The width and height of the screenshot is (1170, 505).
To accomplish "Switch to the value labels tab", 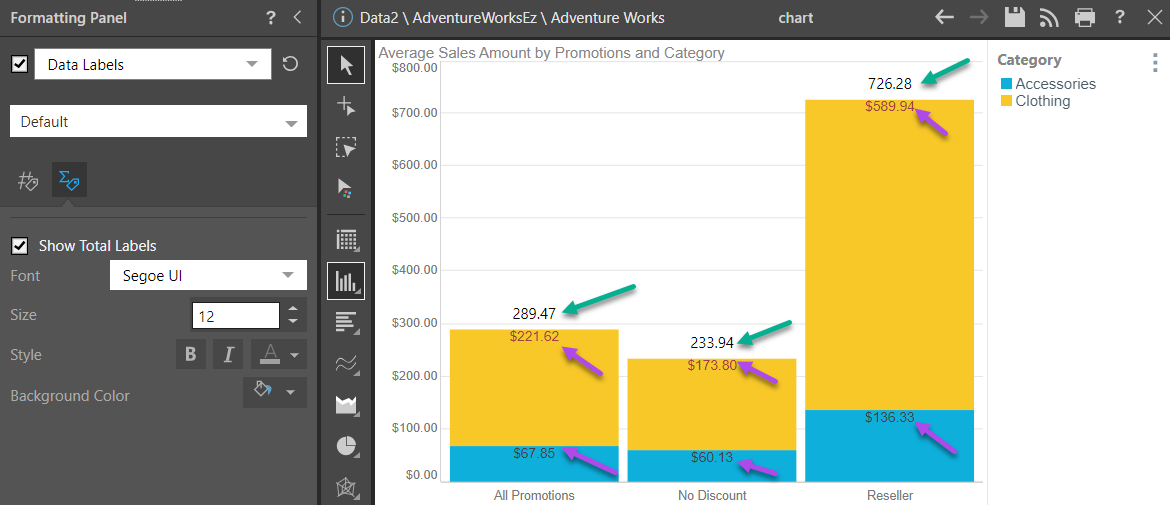I will (28, 180).
